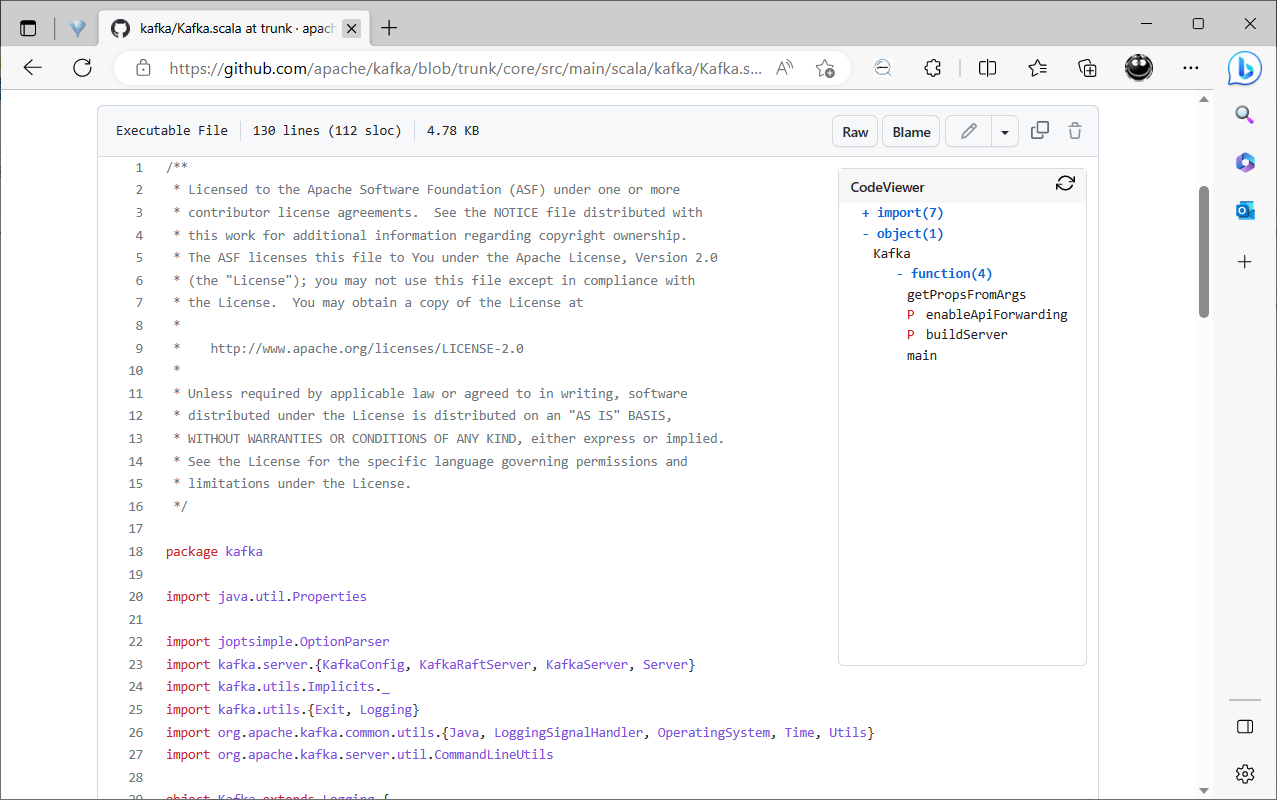Close the Kafka.scala tab
The height and width of the screenshot is (800, 1280).
point(351,28)
